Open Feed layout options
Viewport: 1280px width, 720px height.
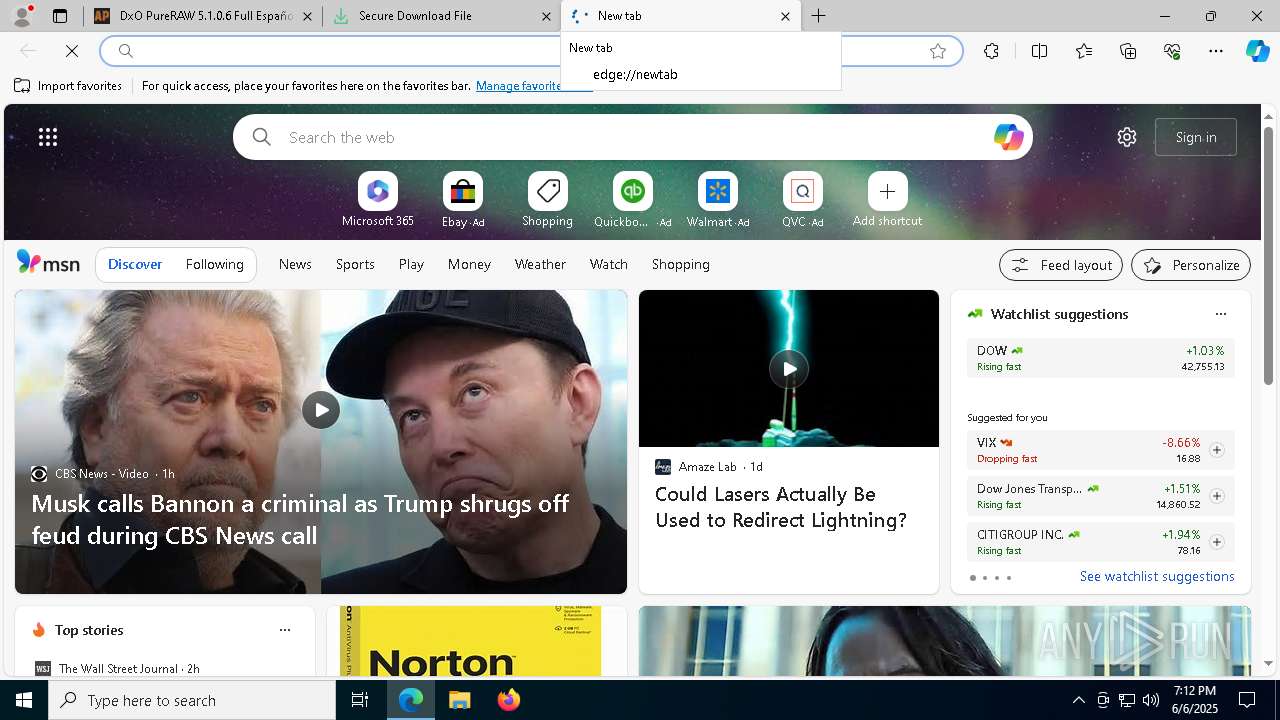[1061, 265]
